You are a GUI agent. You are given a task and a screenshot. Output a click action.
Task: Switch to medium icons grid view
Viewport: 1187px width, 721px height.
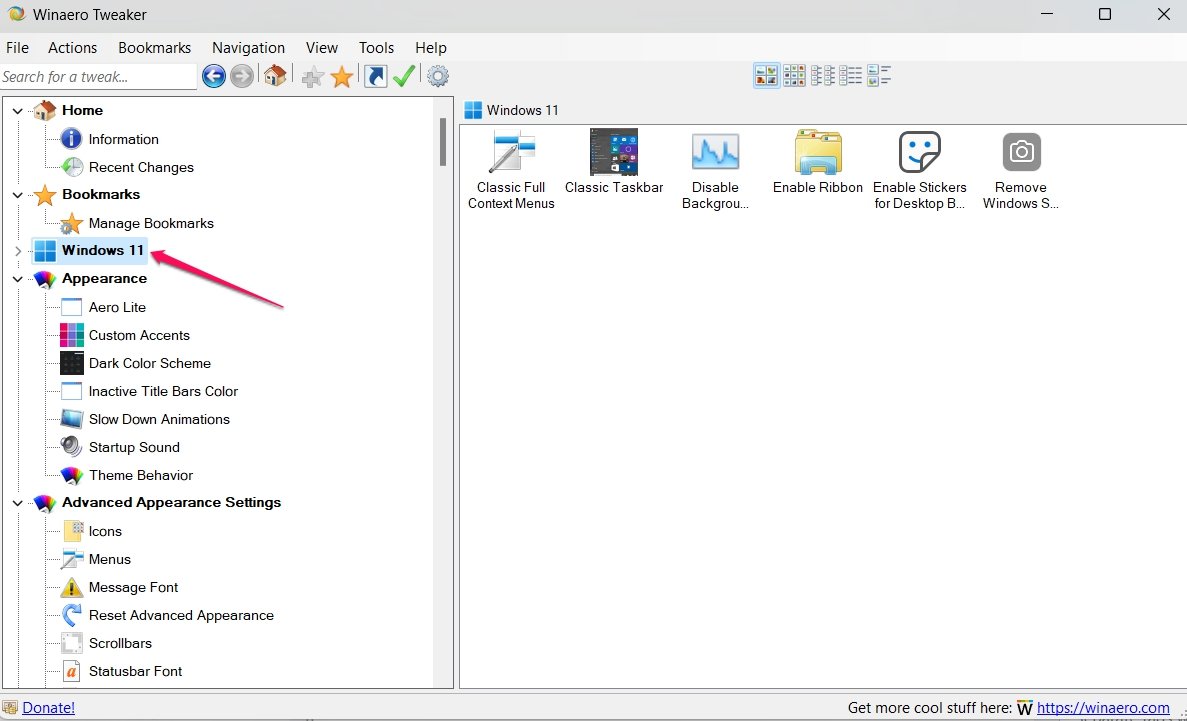794,76
